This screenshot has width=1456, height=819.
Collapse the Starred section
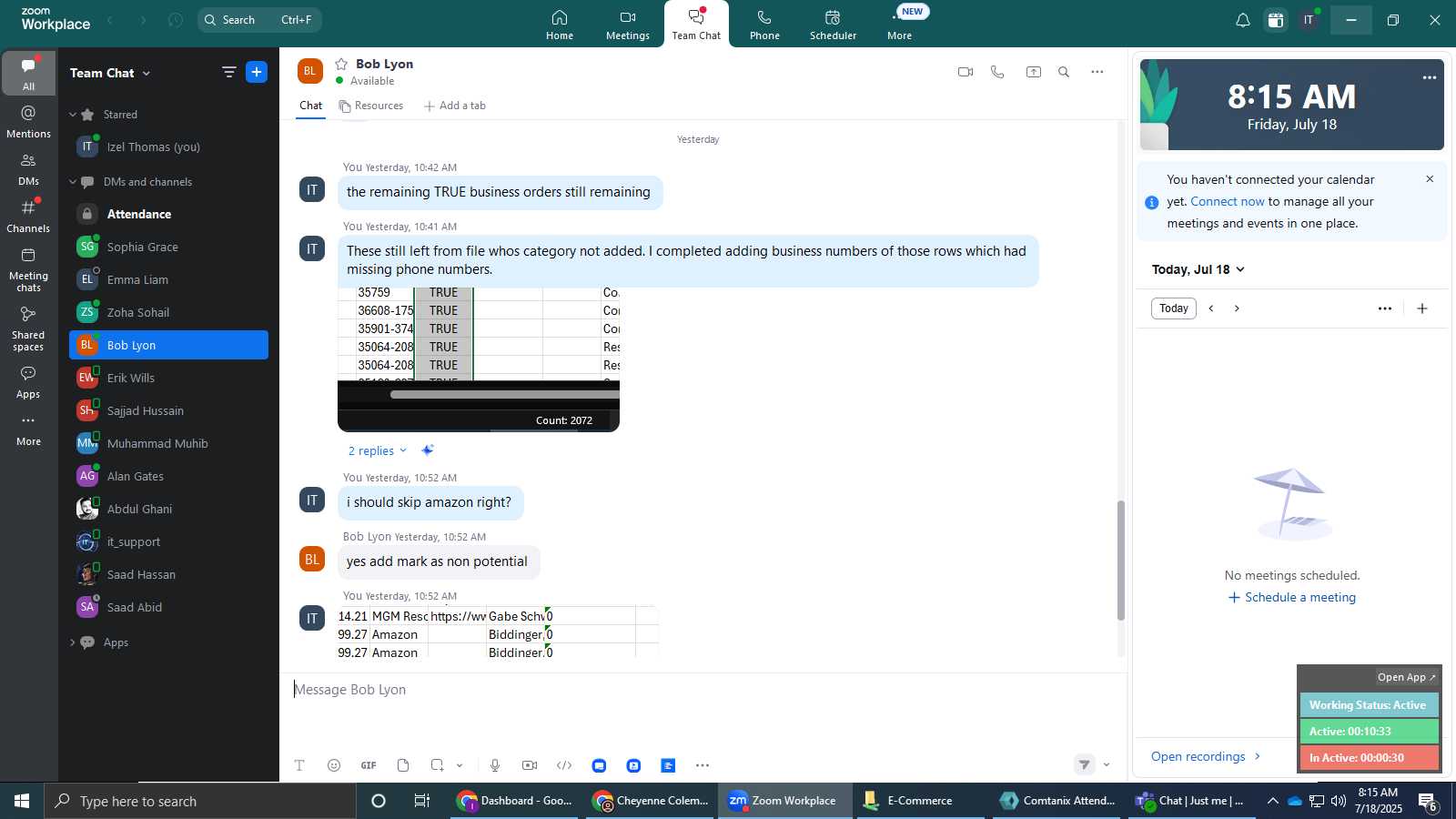(73, 115)
